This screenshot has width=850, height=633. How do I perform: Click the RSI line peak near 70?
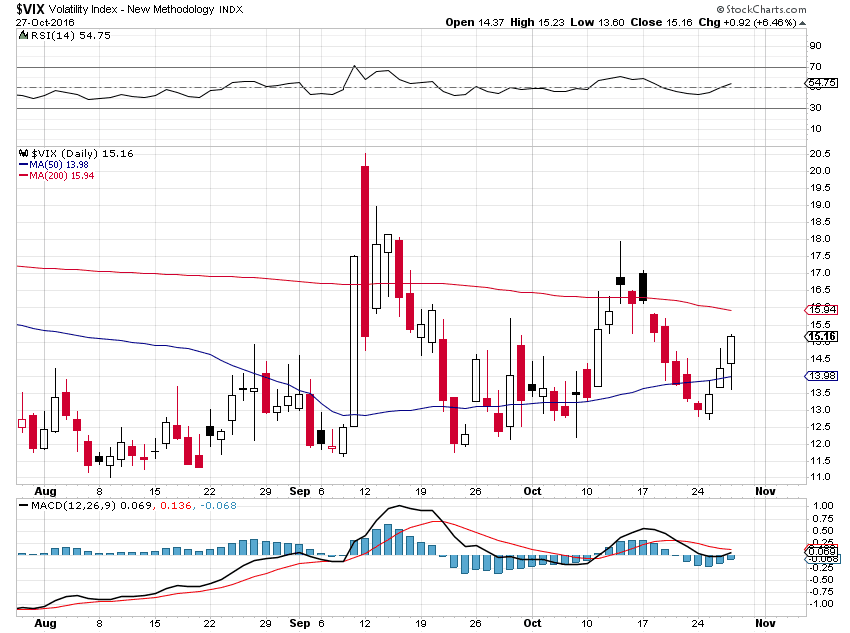pyautogui.click(x=355, y=66)
